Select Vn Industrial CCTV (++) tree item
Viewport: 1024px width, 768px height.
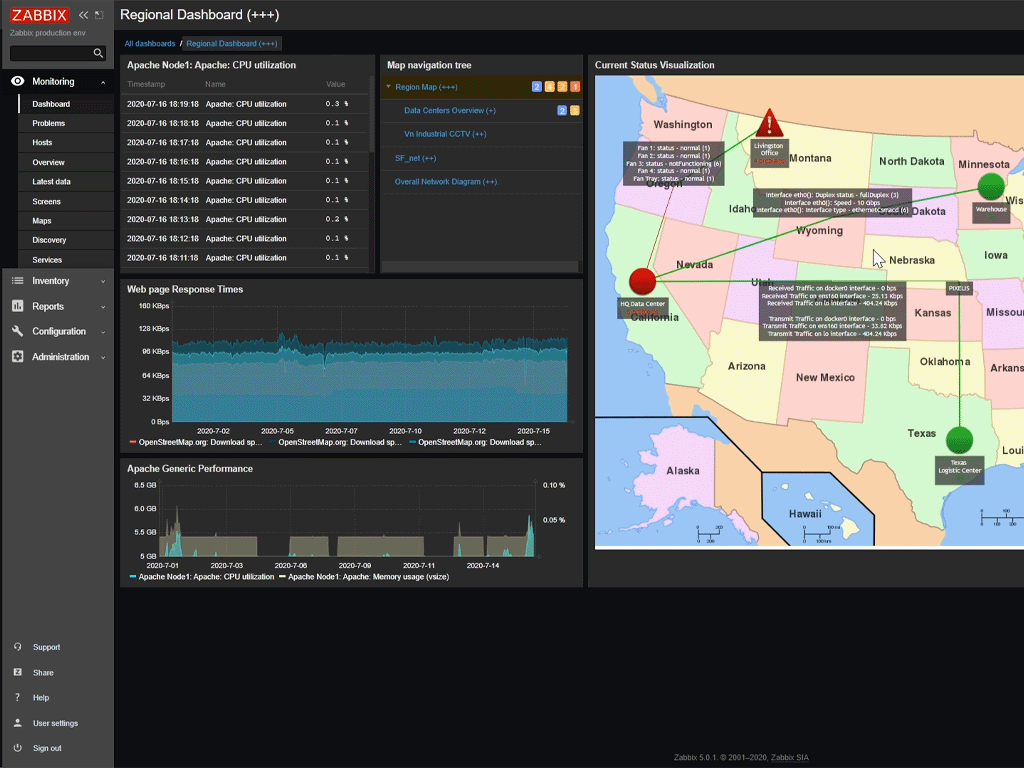click(445, 134)
